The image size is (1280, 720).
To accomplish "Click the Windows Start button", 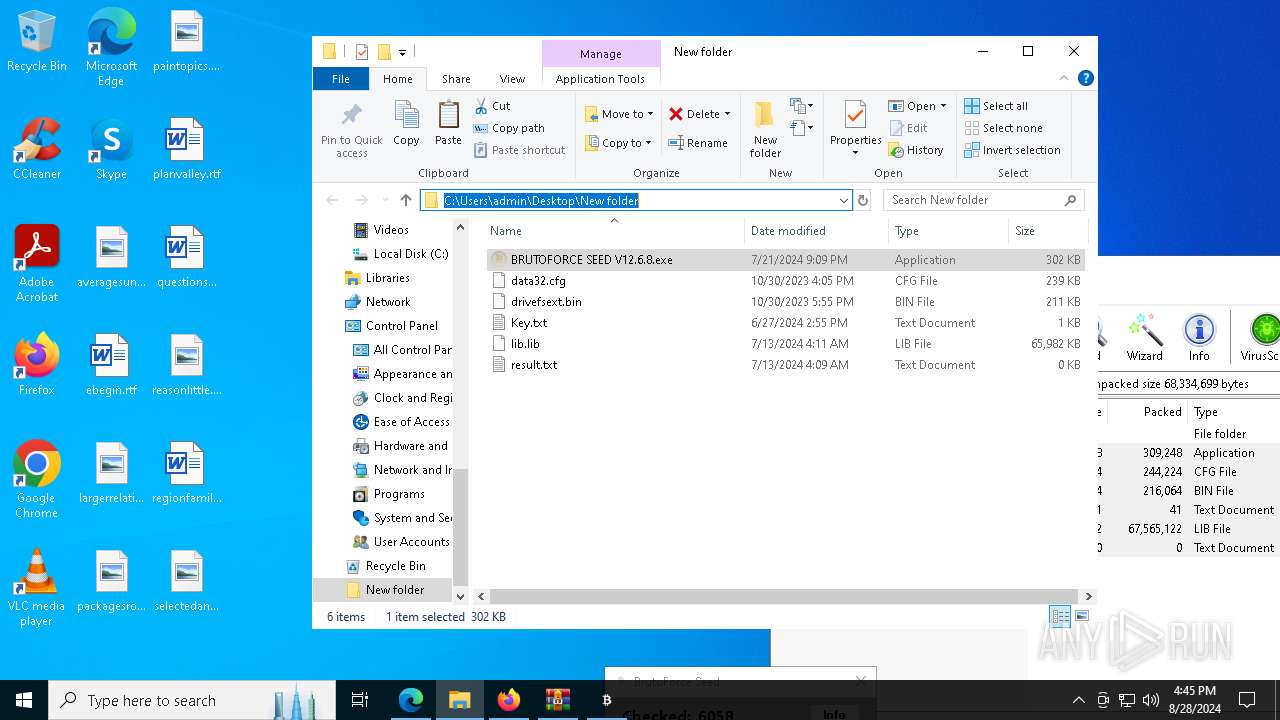I will [x=24, y=700].
